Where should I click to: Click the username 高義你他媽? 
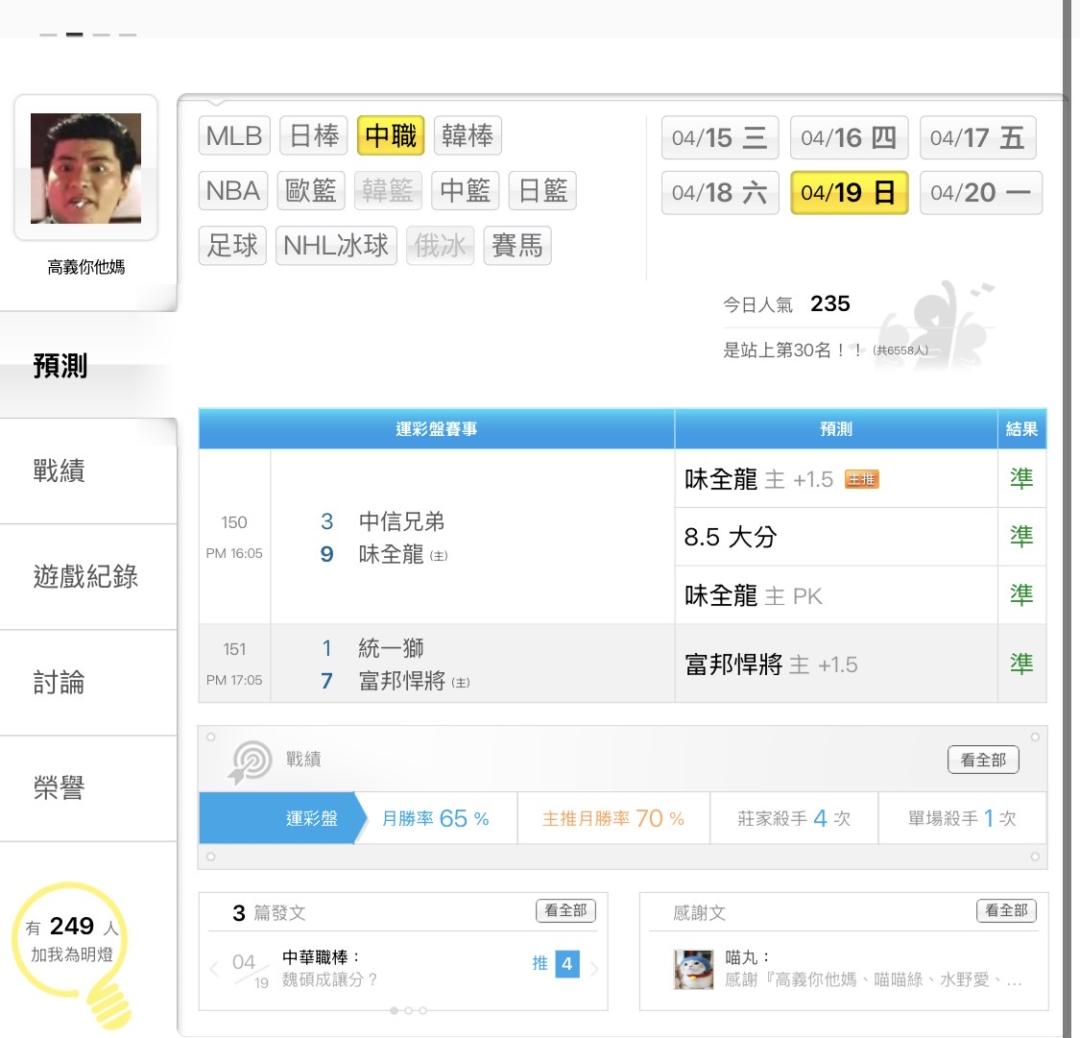pyautogui.click(x=86, y=267)
